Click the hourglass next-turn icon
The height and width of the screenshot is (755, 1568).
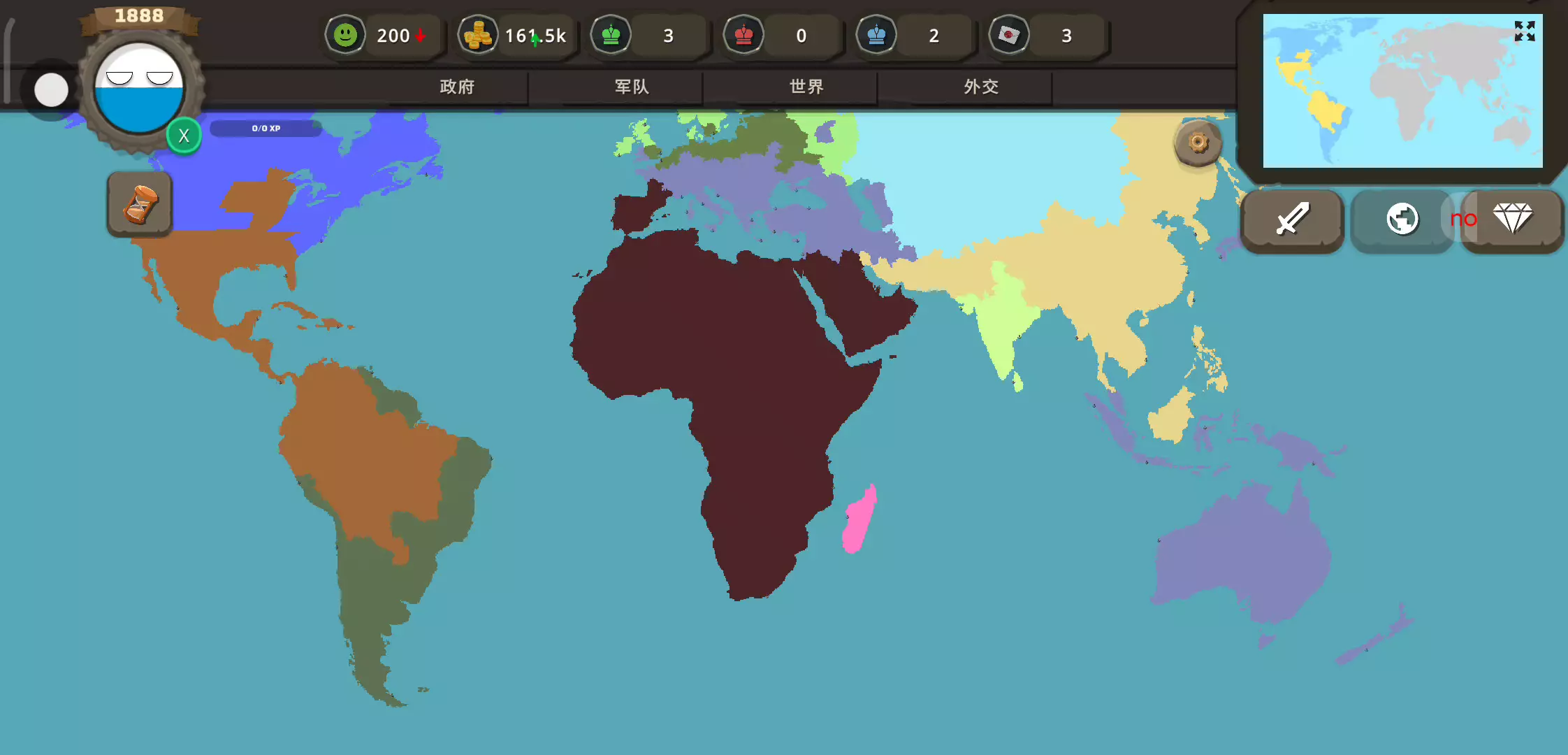pyautogui.click(x=140, y=204)
